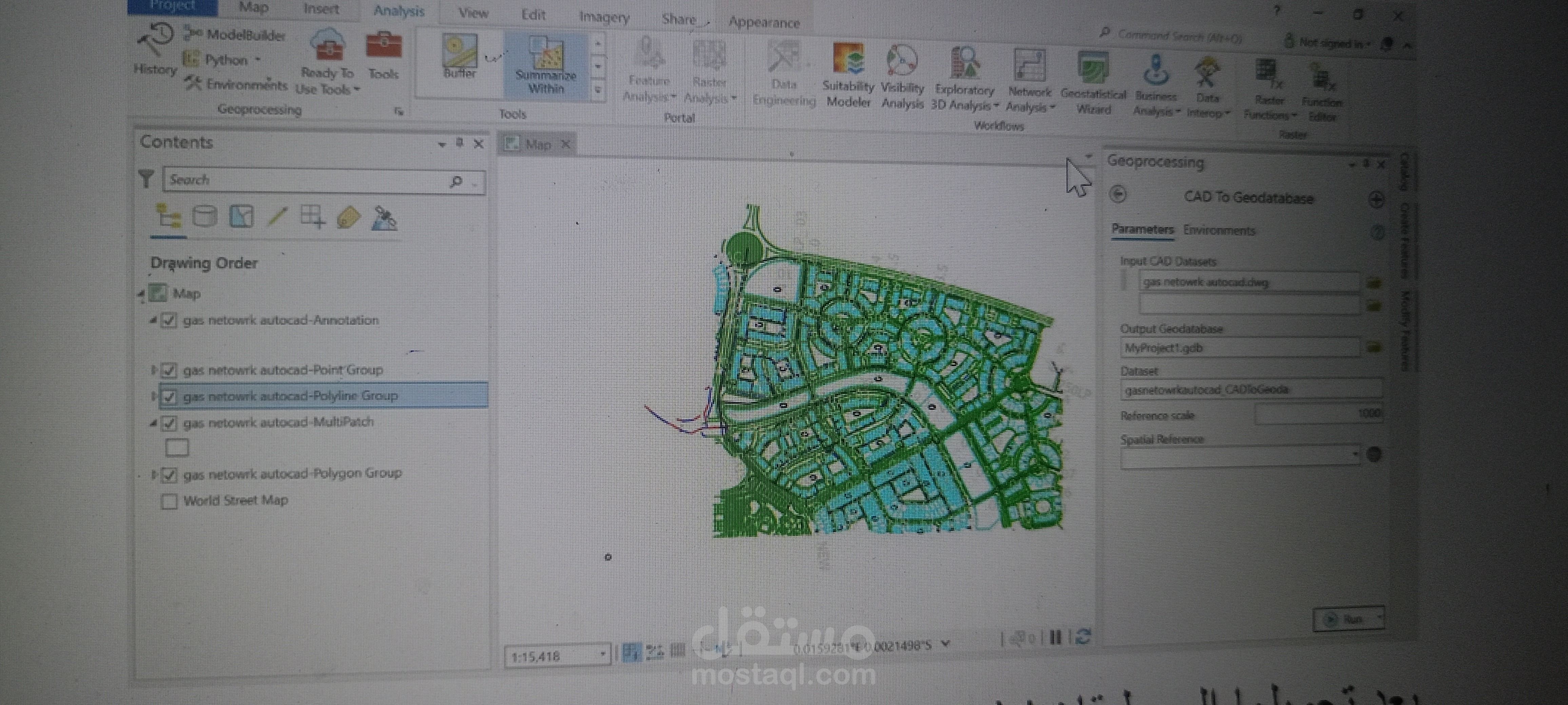This screenshot has height=705, width=1568.
Task: Toggle the gas netowrk autocad-Point Group checkbox
Action: (169, 370)
